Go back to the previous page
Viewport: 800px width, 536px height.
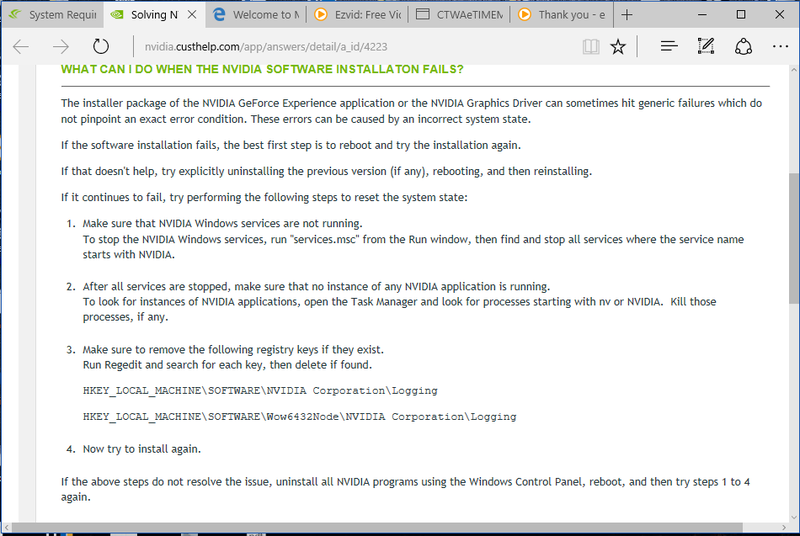coord(21,47)
